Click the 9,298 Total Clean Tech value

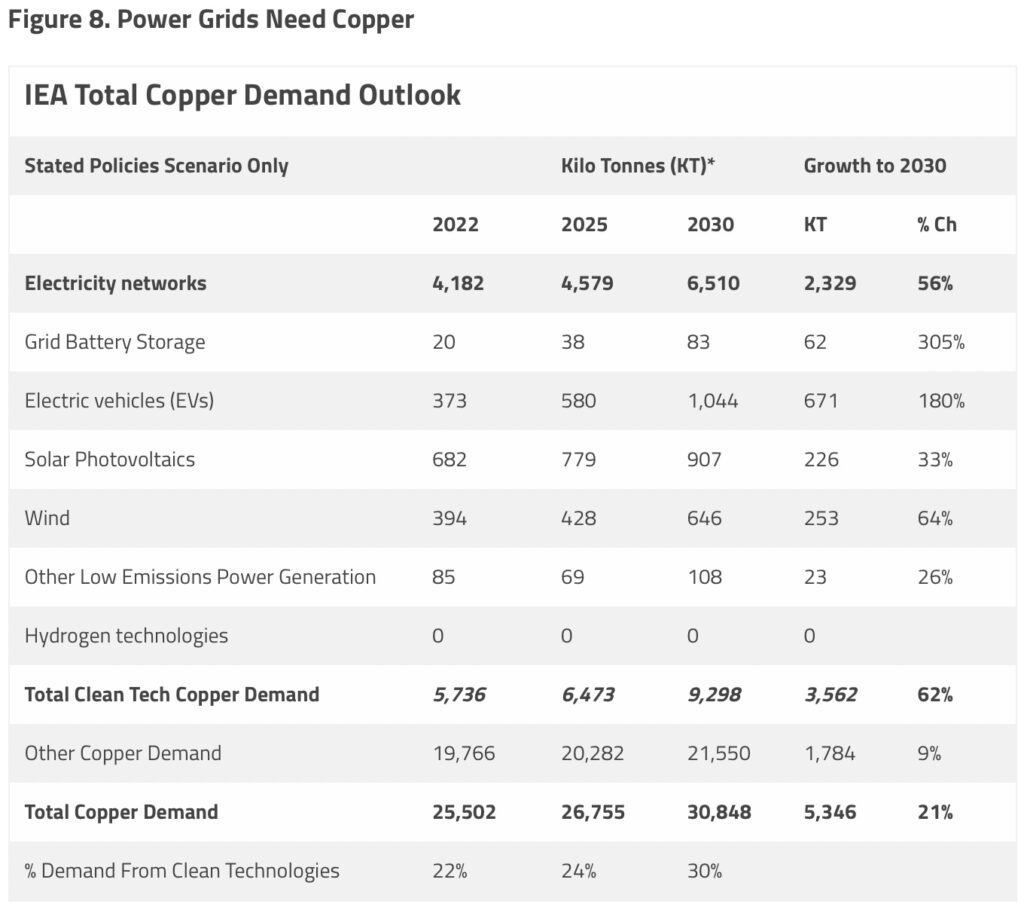point(714,694)
